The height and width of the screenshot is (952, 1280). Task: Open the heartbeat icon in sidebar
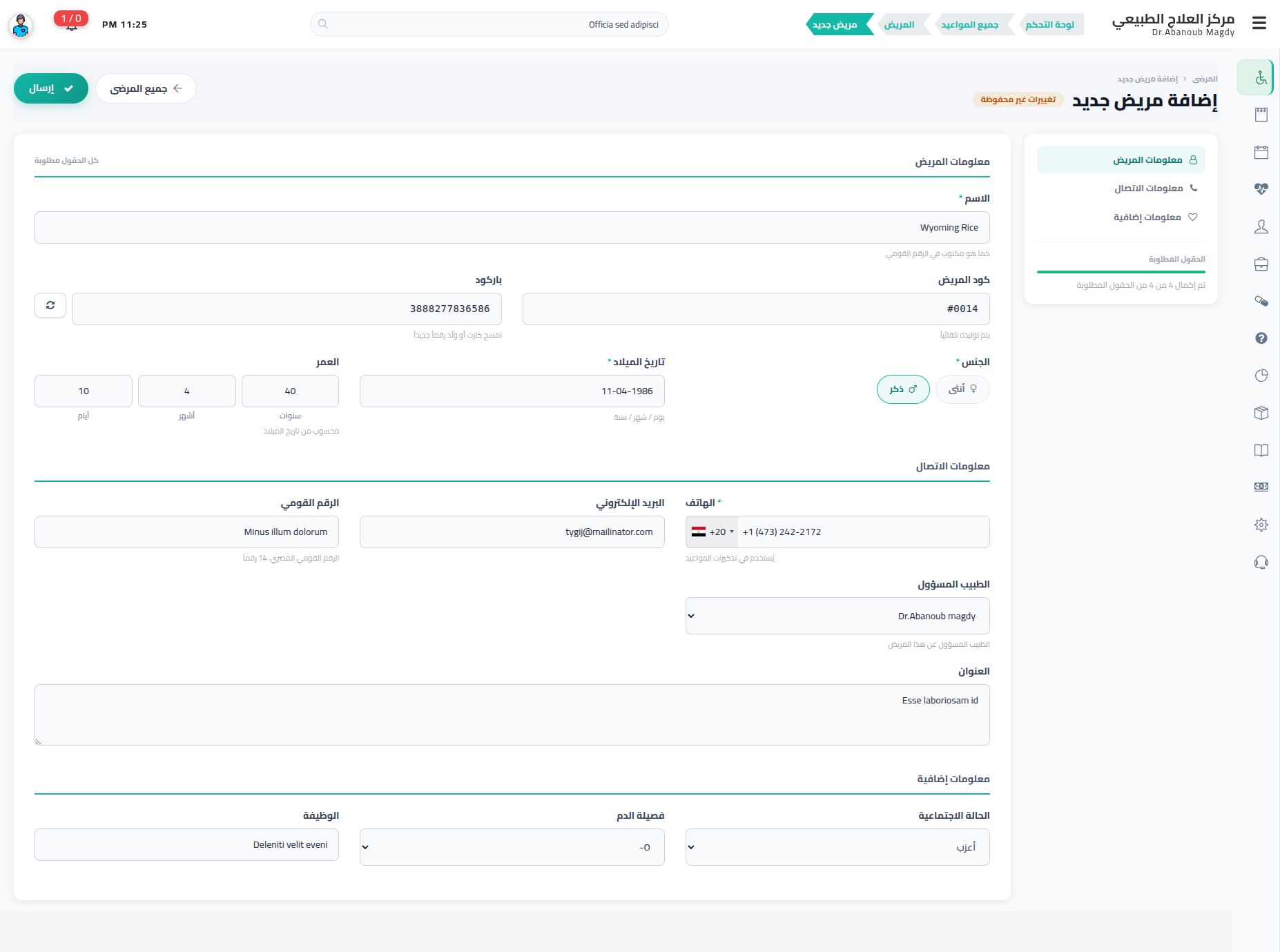1261,188
